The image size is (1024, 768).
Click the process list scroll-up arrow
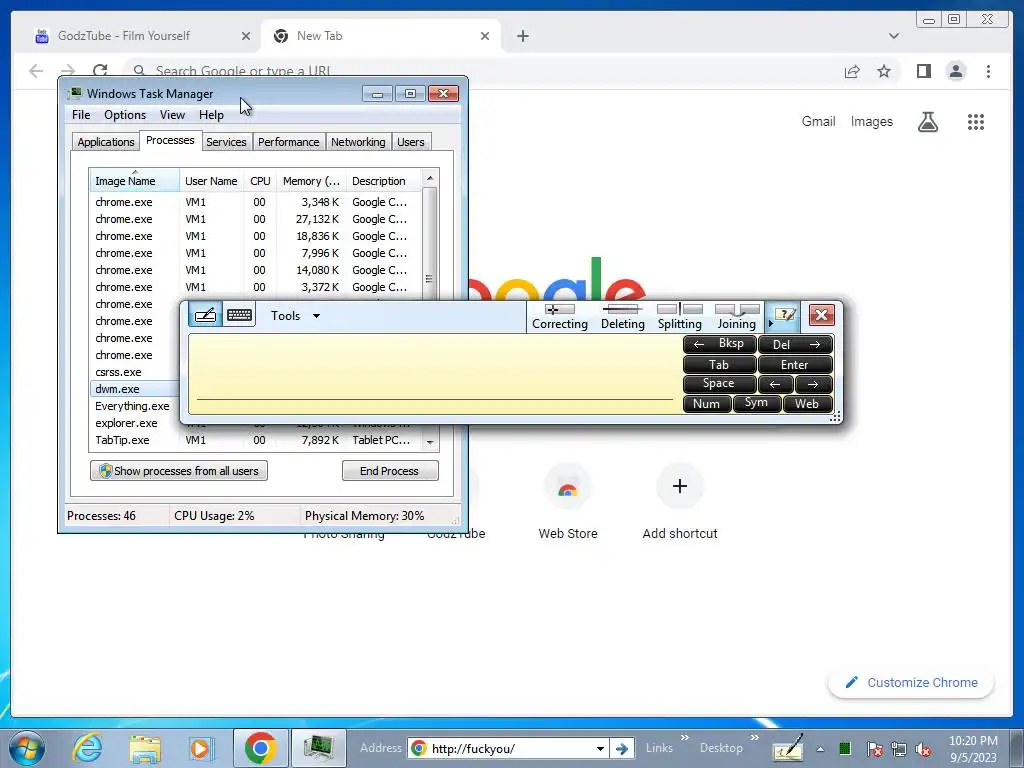[x=430, y=178]
